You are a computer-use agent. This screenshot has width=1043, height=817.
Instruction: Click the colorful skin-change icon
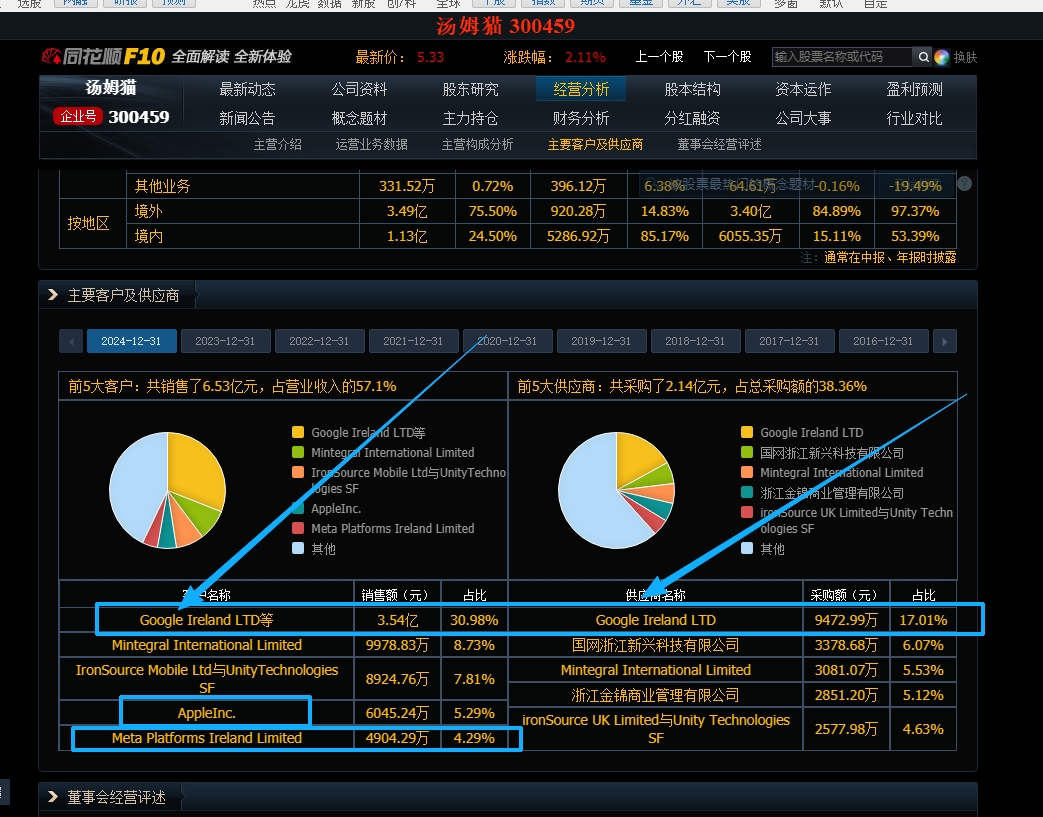tap(941, 57)
